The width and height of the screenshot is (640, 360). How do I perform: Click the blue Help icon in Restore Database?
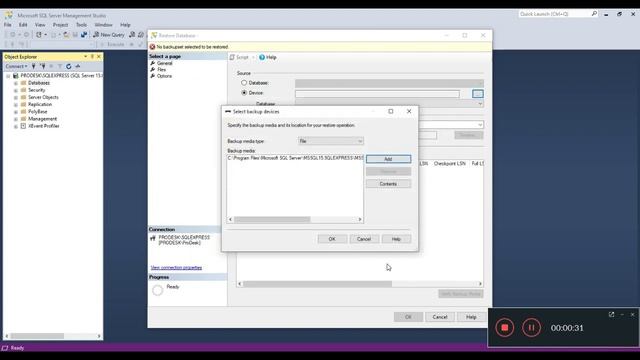262,58
